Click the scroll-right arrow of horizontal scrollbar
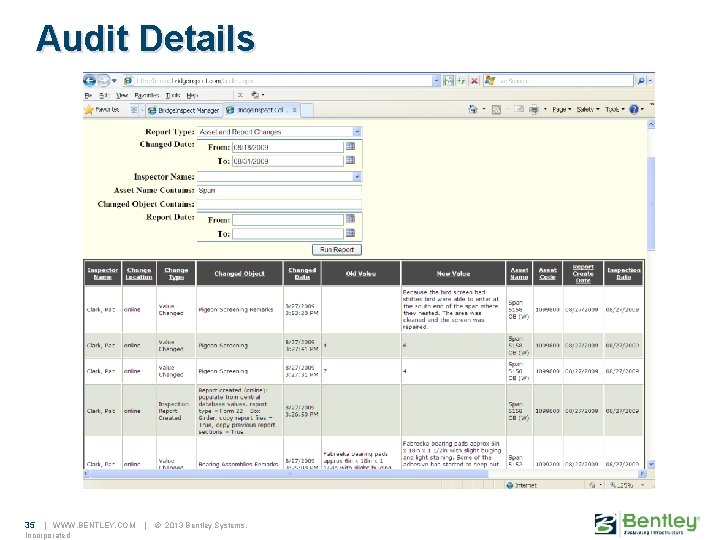Screen dimensions: 720x540 (642, 473)
